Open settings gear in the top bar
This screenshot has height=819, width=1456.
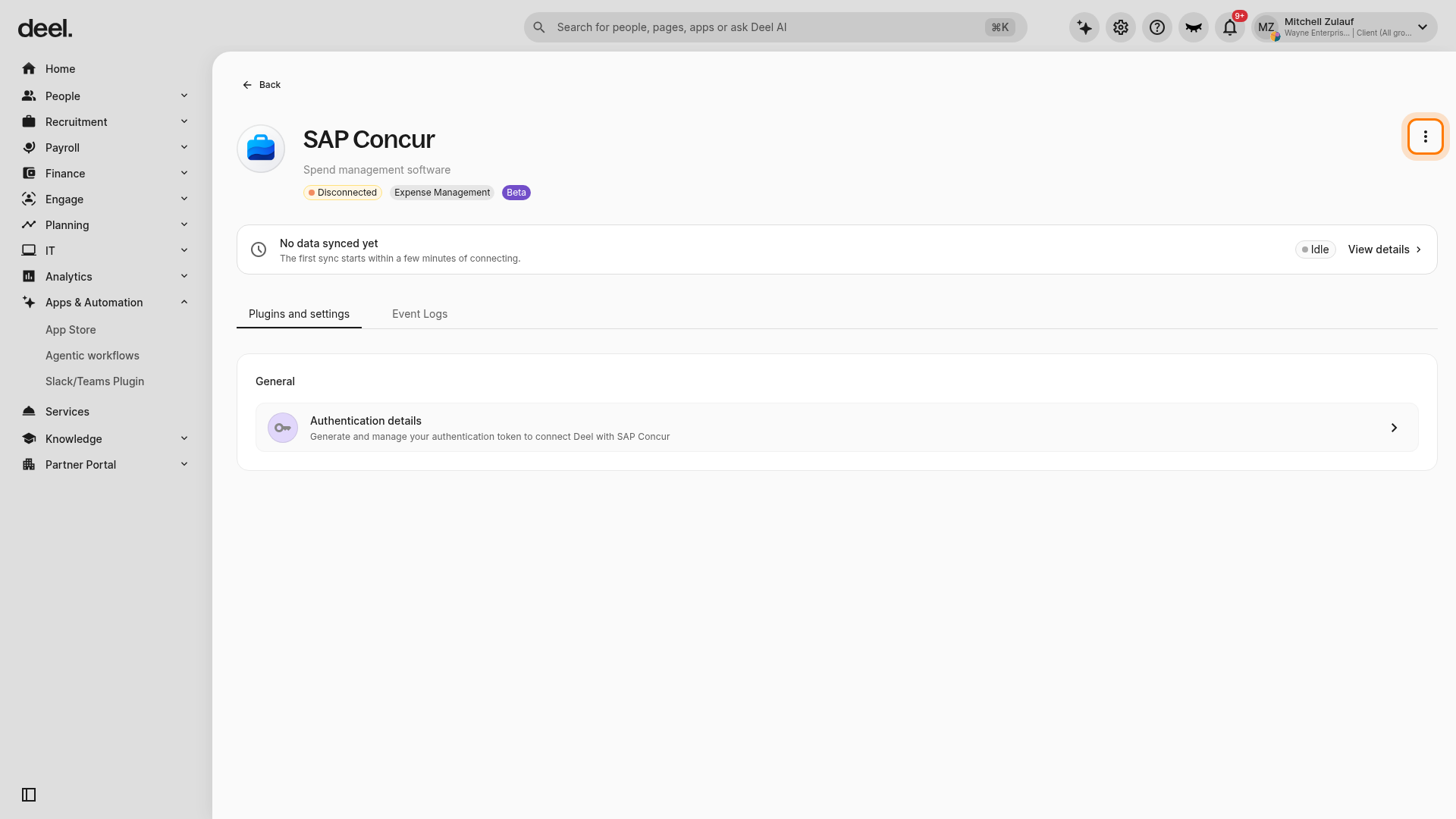click(1121, 27)
